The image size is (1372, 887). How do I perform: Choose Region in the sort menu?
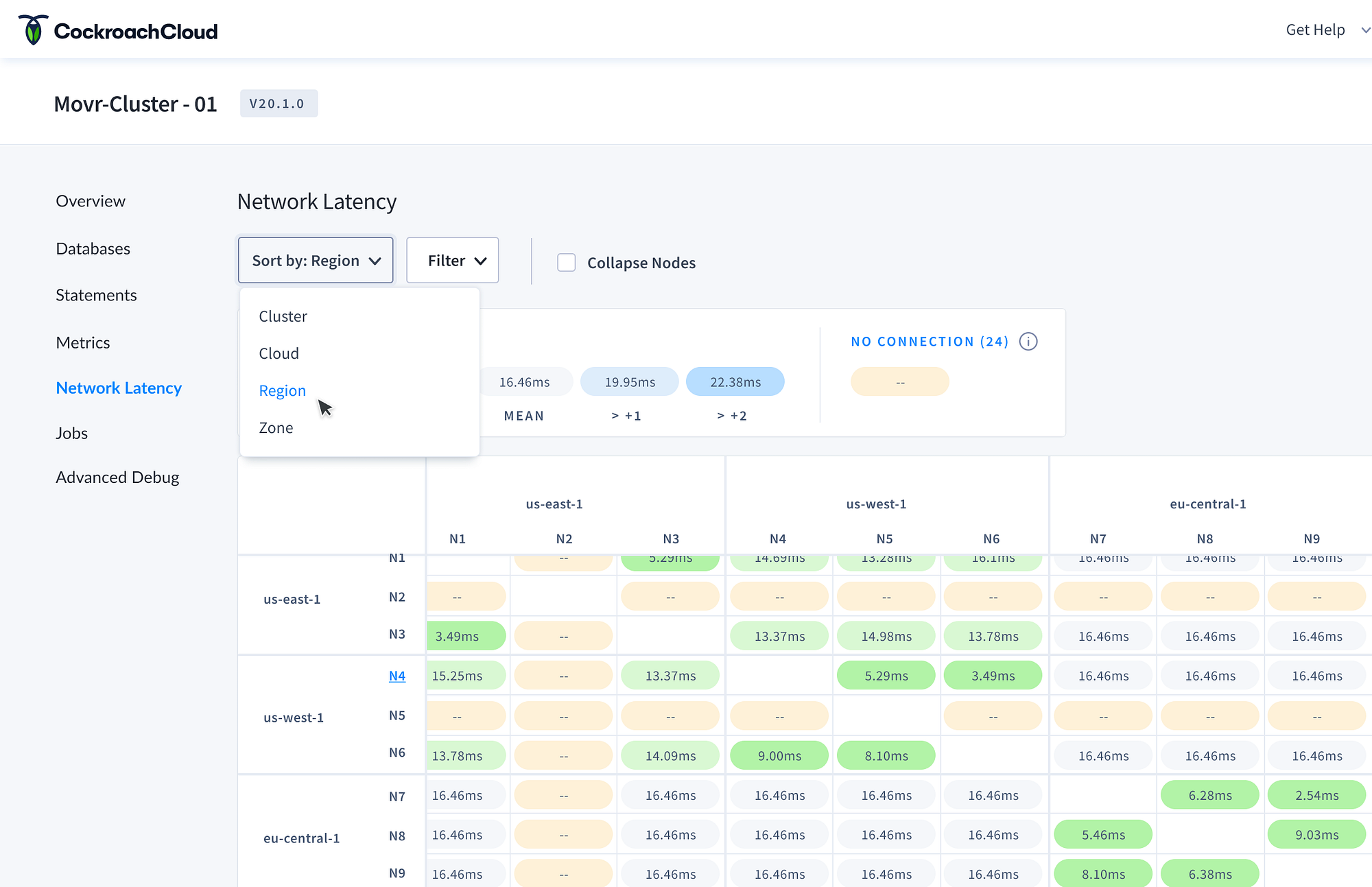click(x=282, y=390)
